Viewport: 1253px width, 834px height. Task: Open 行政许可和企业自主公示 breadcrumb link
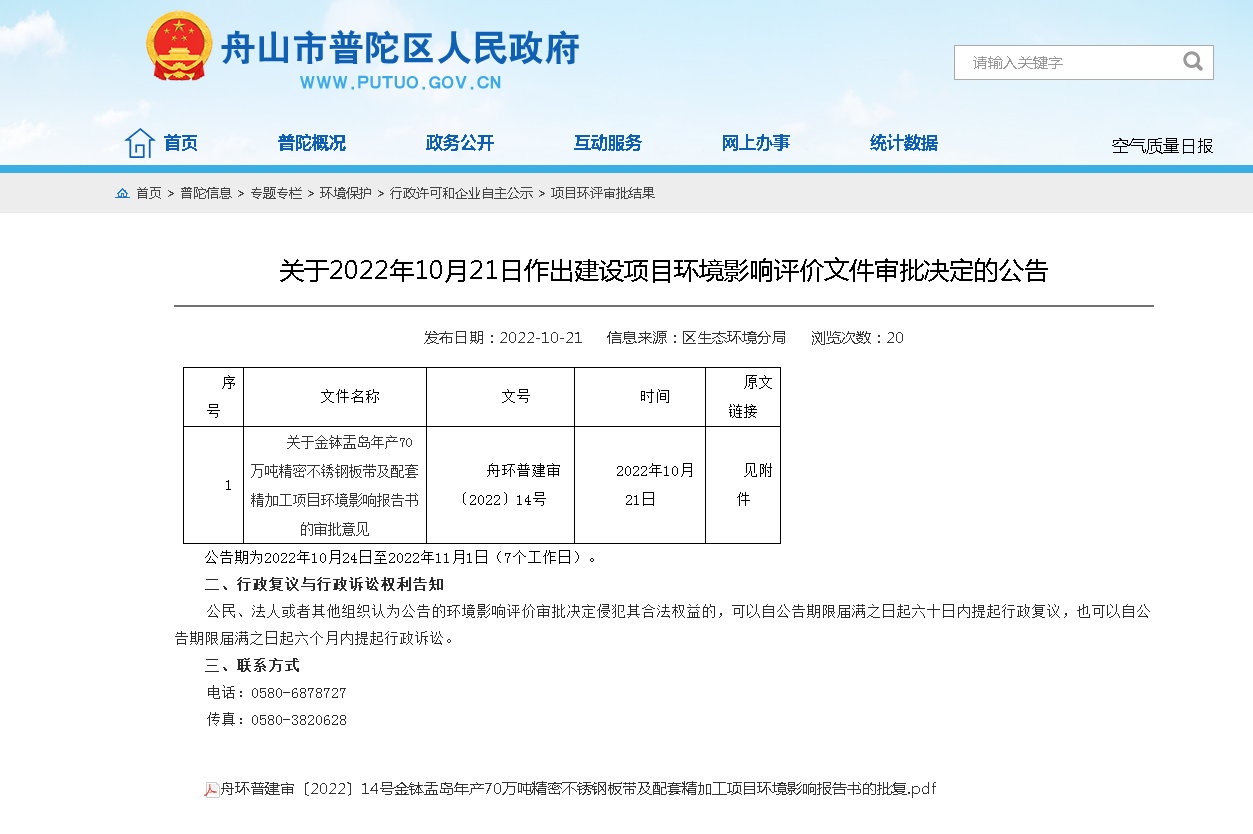(x=461, y=193)
